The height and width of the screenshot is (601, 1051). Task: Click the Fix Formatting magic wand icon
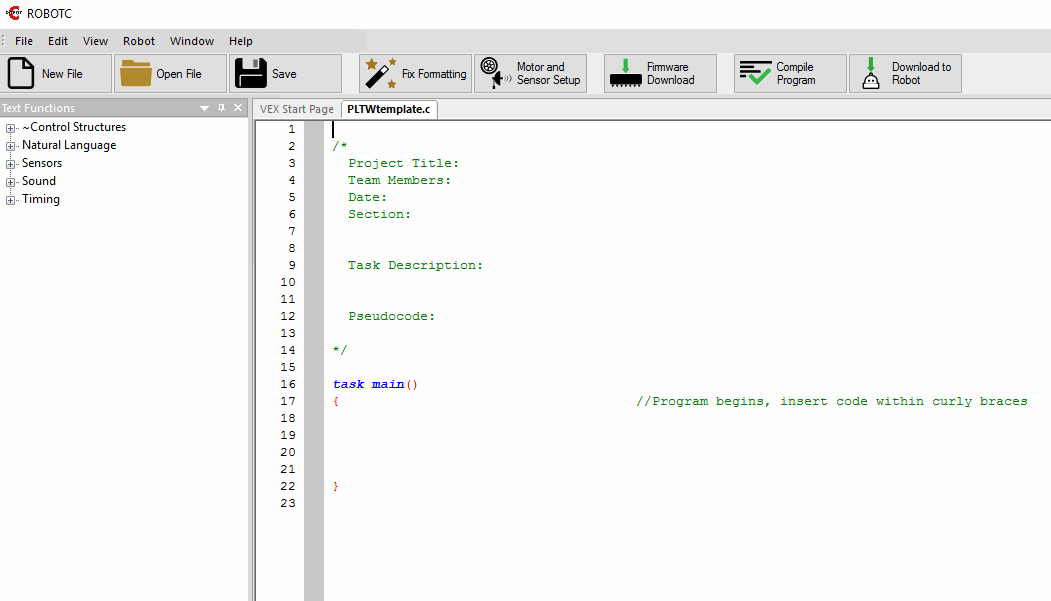(378, 74)
